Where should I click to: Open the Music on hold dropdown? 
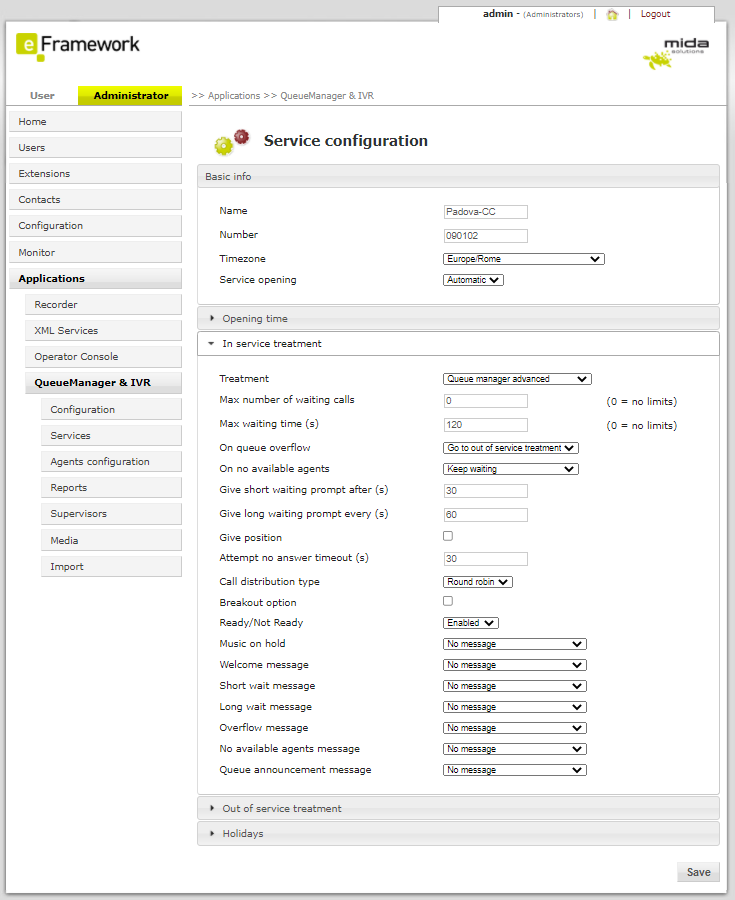(515, 644)
